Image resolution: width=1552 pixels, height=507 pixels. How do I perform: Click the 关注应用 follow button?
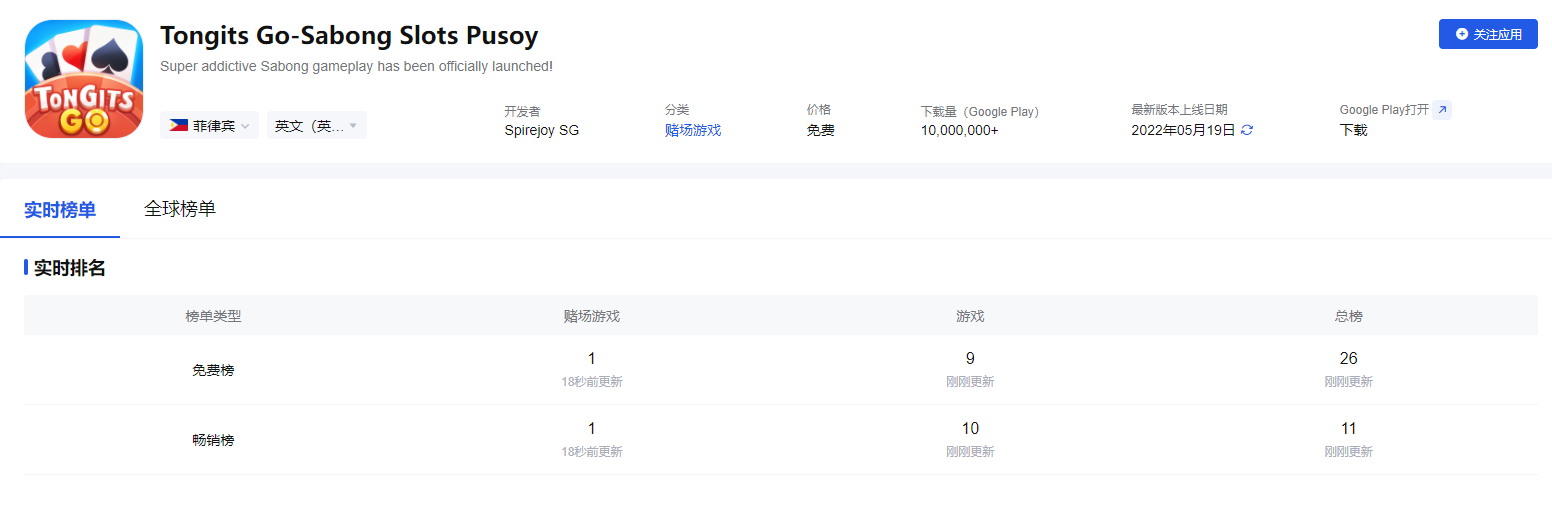1488,34
